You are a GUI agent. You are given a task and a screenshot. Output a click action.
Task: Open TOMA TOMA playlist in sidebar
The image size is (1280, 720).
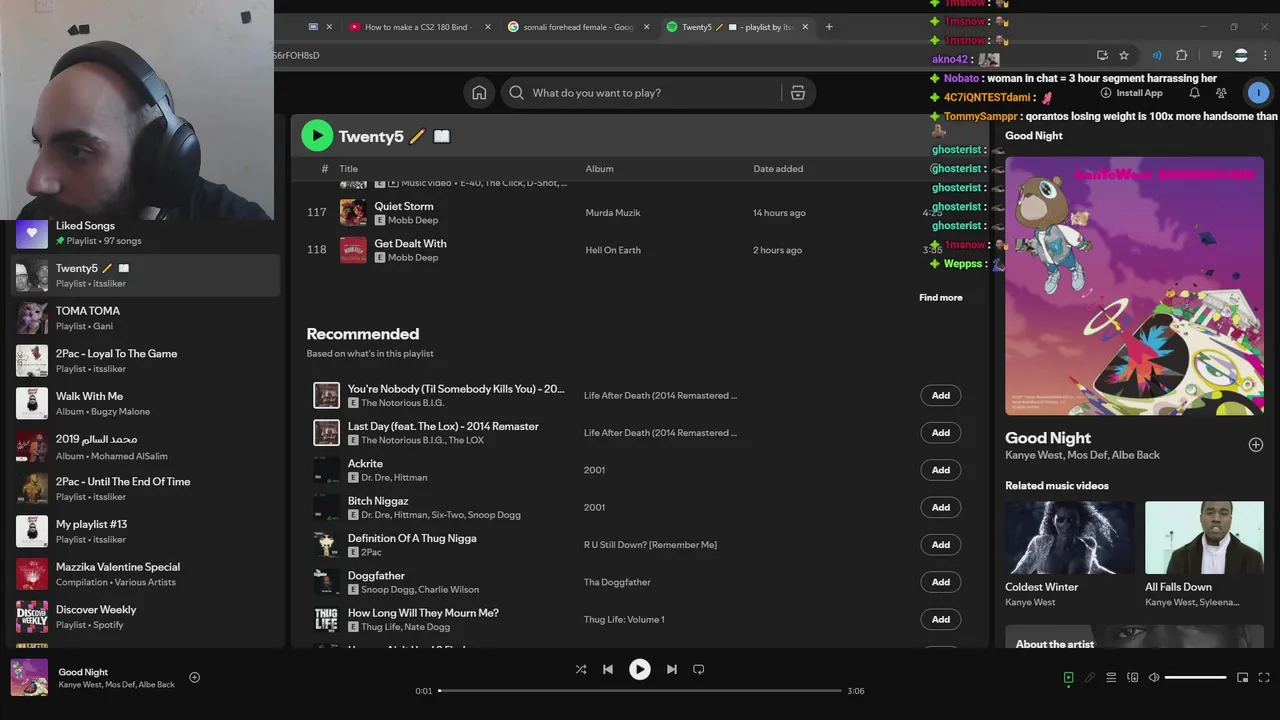(x=145, y=318)
